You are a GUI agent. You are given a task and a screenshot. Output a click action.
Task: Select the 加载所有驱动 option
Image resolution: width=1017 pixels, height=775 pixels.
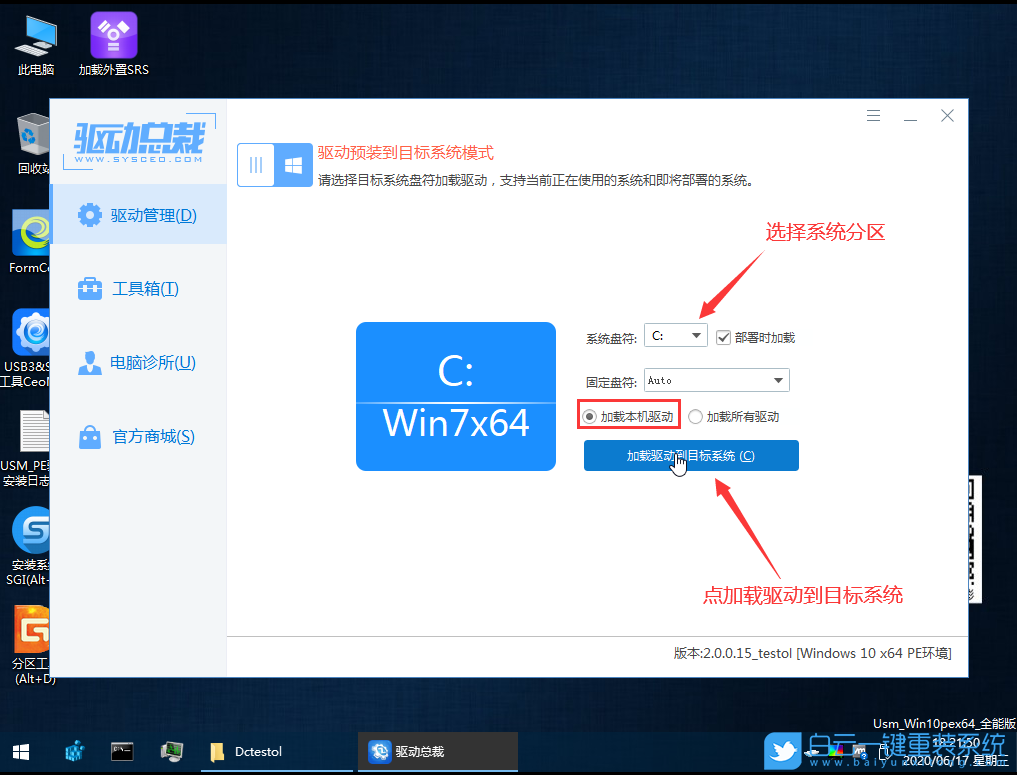point(696,415)
